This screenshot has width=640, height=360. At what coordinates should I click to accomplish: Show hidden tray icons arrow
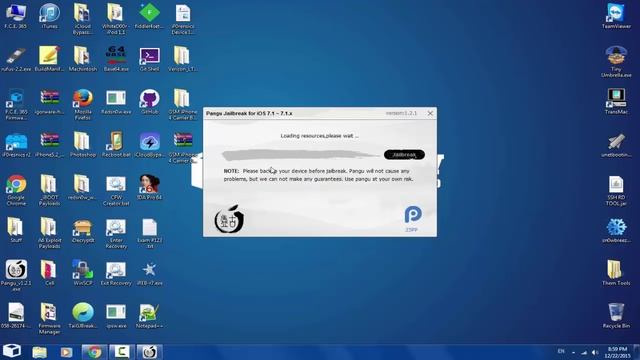point(573,352)
